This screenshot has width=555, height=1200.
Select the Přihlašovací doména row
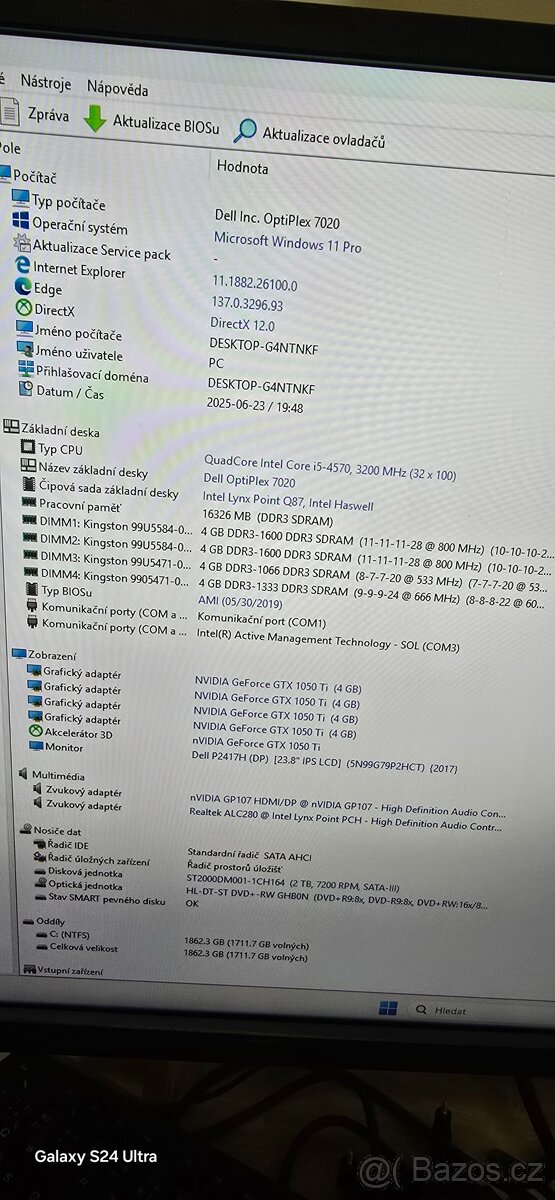83,374
